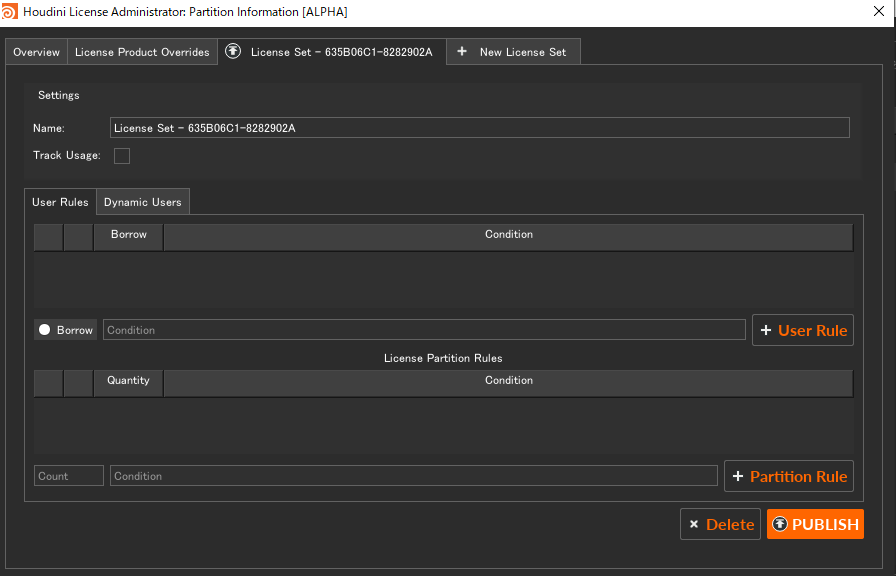Publish the license set

point(815,524)
